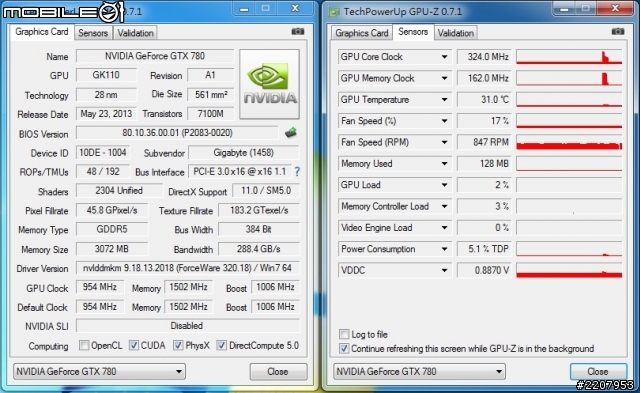The image size is (640, 393).
Task: Click the 5.1 % TDP power value
Action: pyautogui.click(x=484, y=249)
